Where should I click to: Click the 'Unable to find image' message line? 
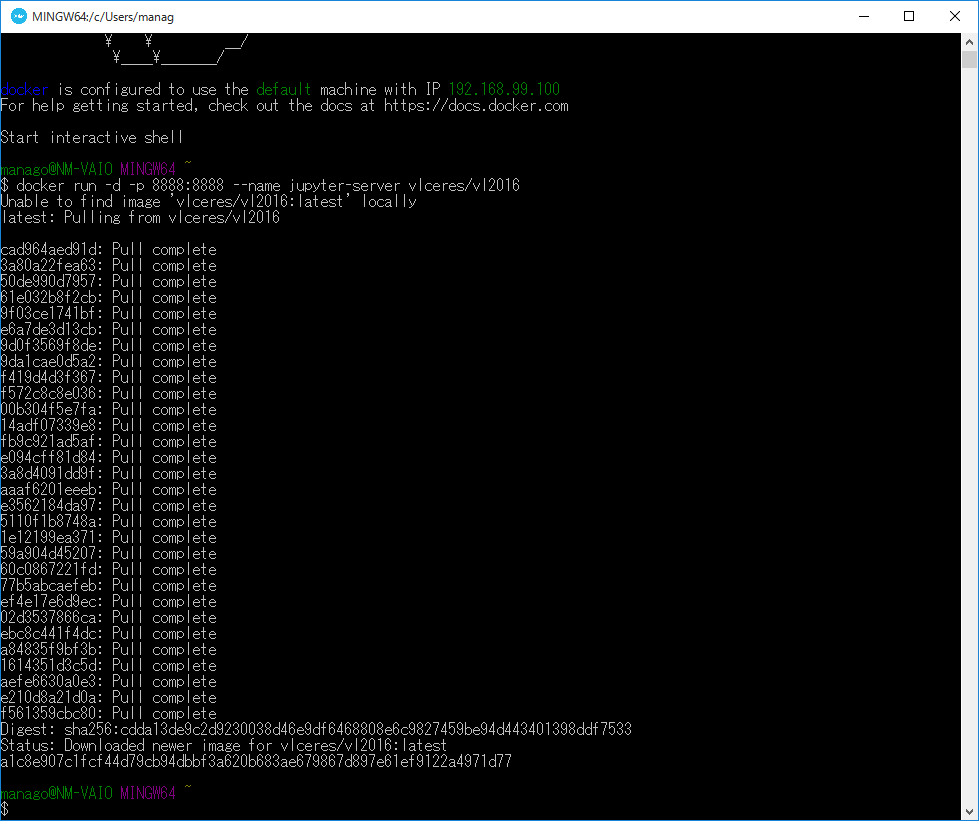click(x=209, y=201)
